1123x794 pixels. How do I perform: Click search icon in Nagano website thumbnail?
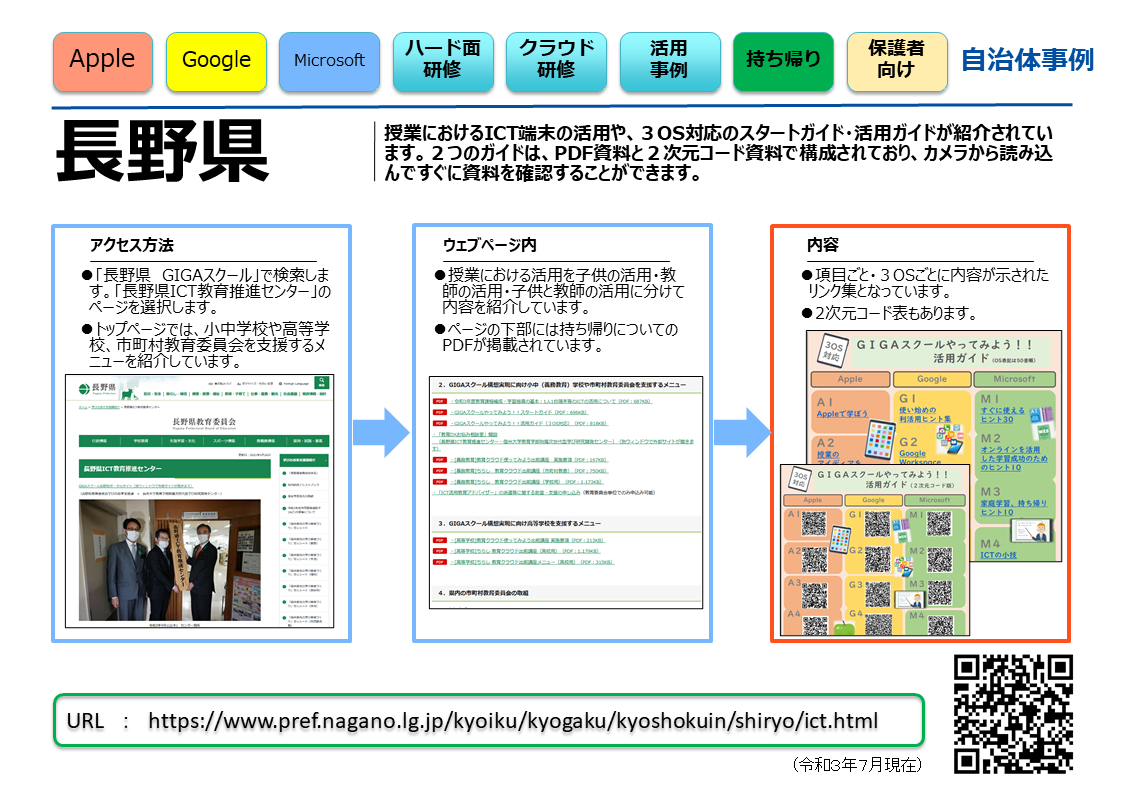[322, 382]
